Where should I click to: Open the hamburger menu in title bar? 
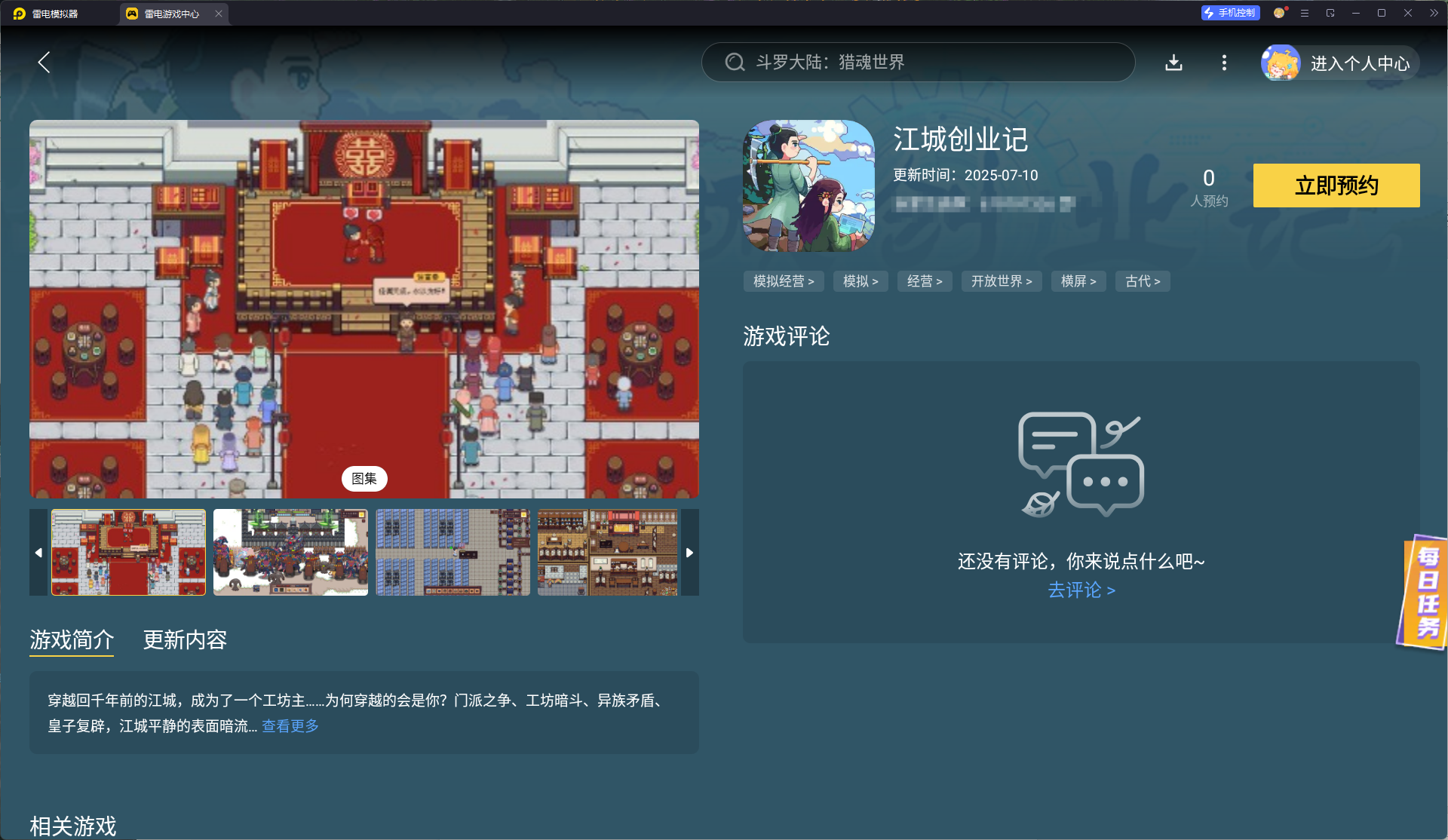pyautogui.click(x=1305, y=13)
